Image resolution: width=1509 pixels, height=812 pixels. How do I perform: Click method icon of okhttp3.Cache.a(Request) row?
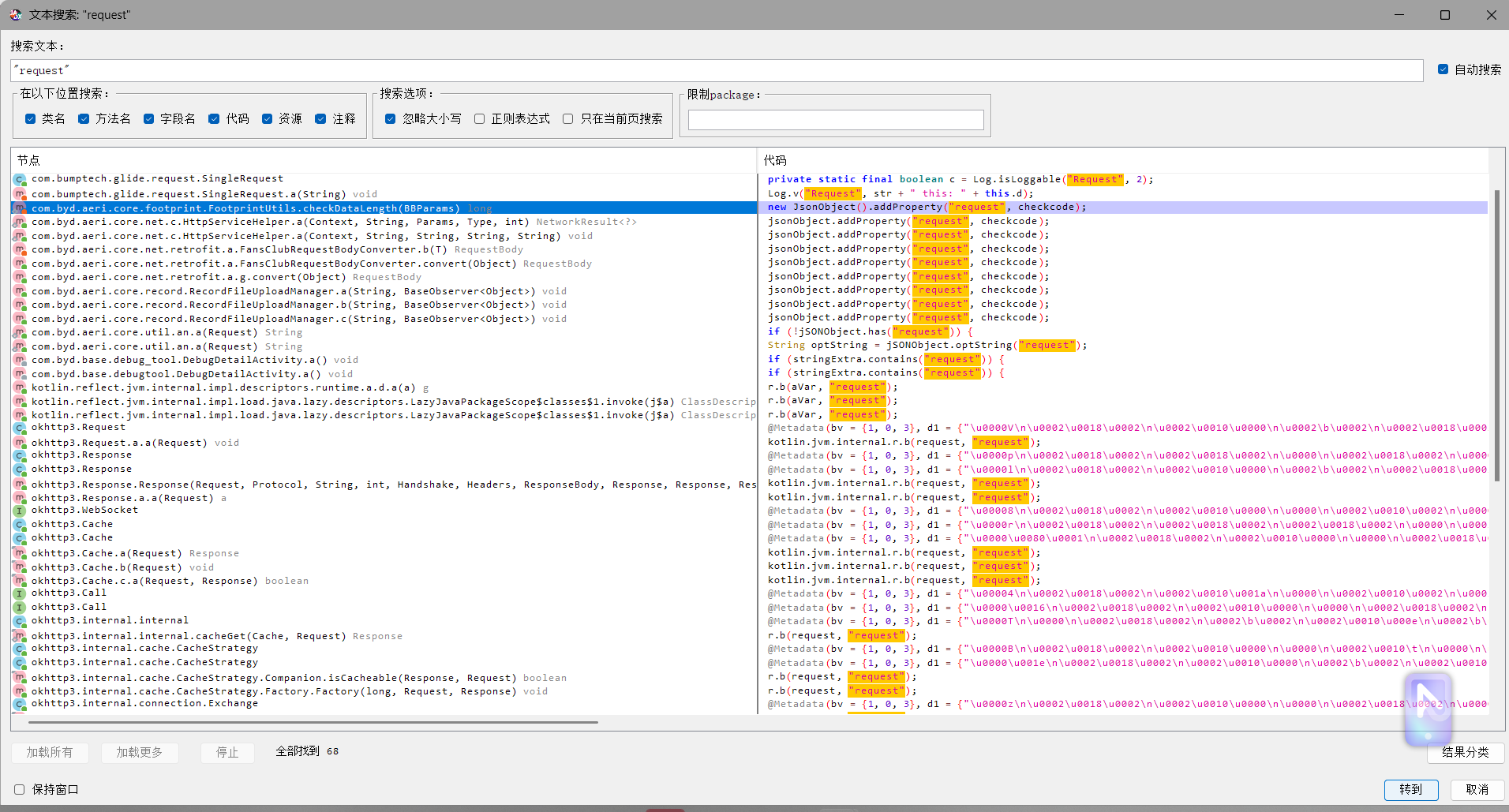pyautogui.click(x=20, y=553)
